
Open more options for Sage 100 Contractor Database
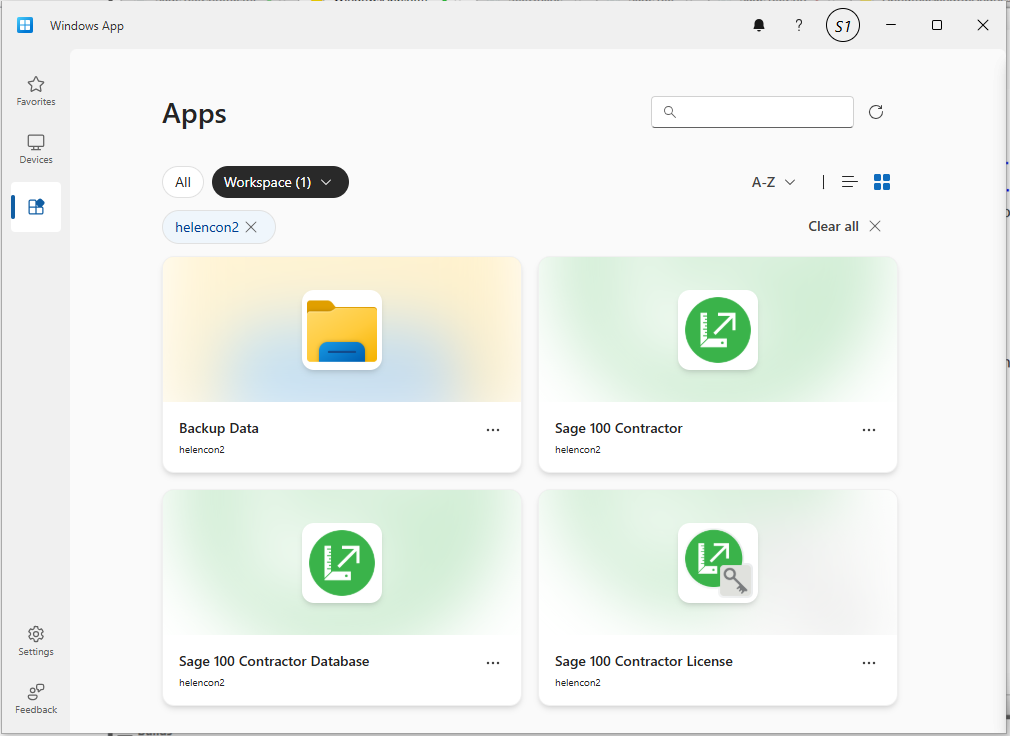493,663
